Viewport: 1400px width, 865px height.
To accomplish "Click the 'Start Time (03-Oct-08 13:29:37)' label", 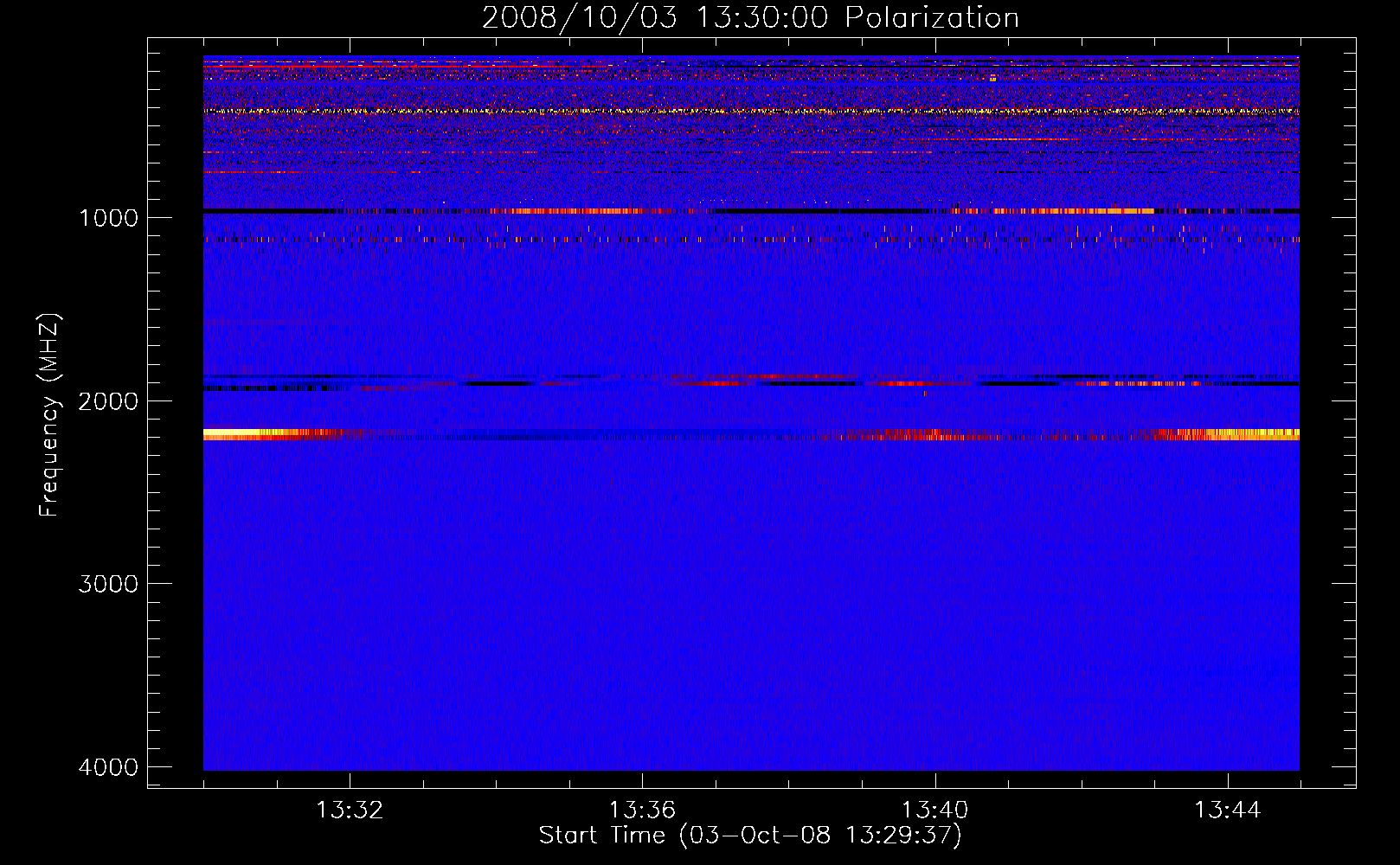I will (750, 836).
